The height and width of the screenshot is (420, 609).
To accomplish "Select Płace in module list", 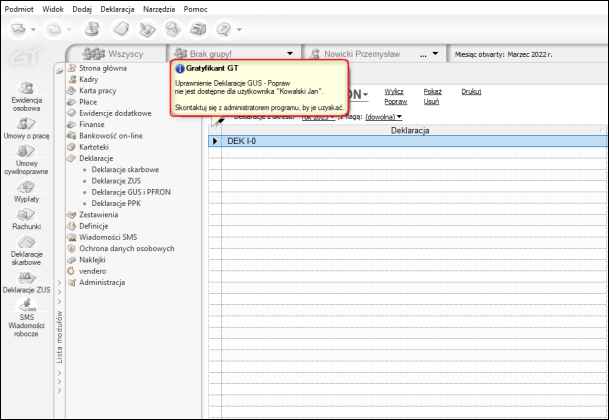I will pyautogui.click(x=83, y=102).
